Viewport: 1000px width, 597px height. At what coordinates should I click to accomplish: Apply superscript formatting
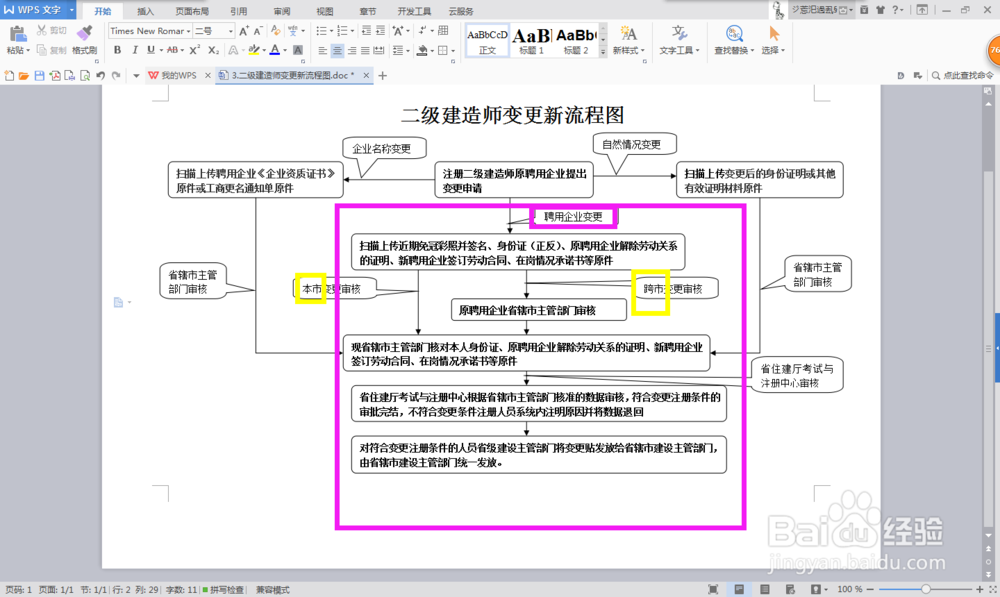193,50
